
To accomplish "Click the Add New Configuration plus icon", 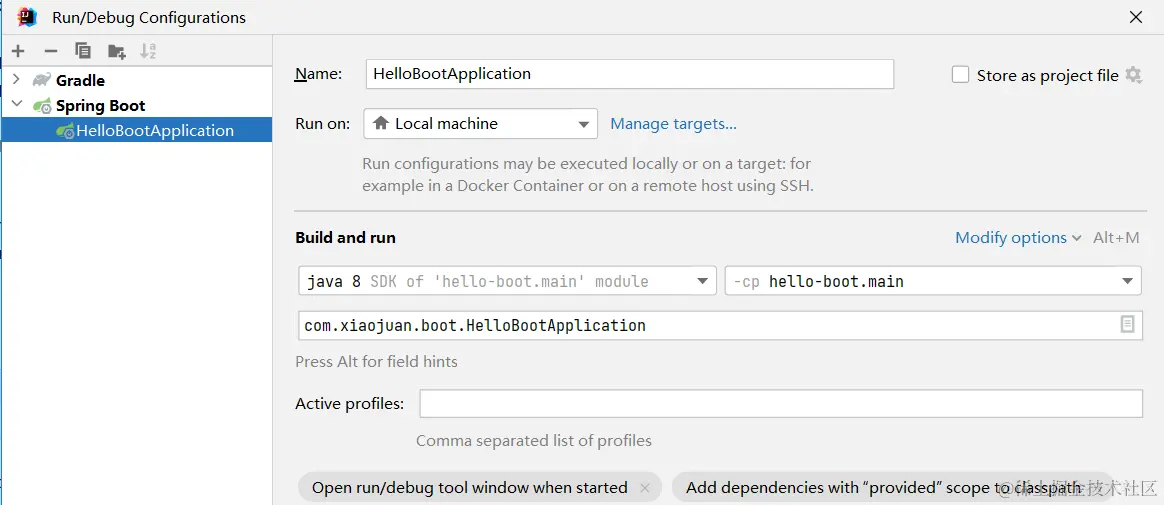I will click(x=18, y=51).
